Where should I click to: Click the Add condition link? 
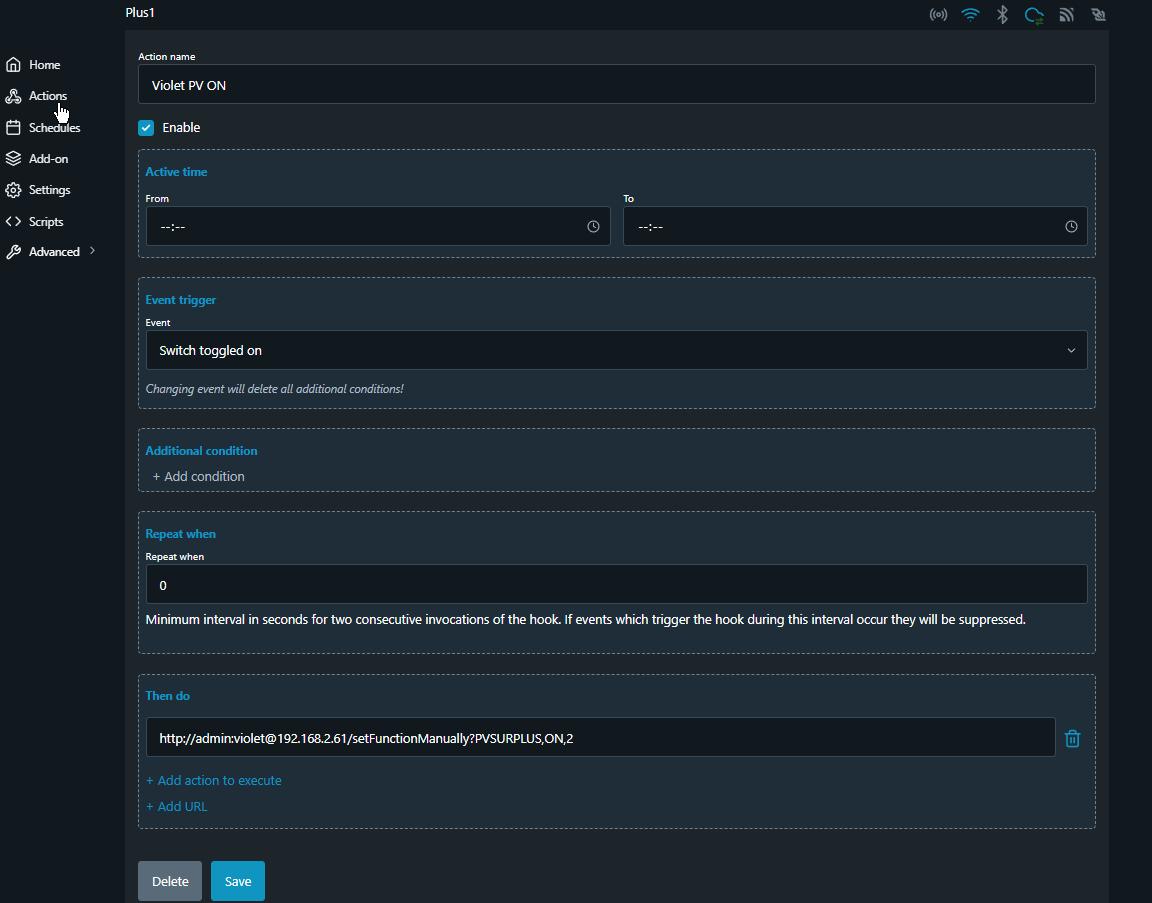tap(198, 477)
